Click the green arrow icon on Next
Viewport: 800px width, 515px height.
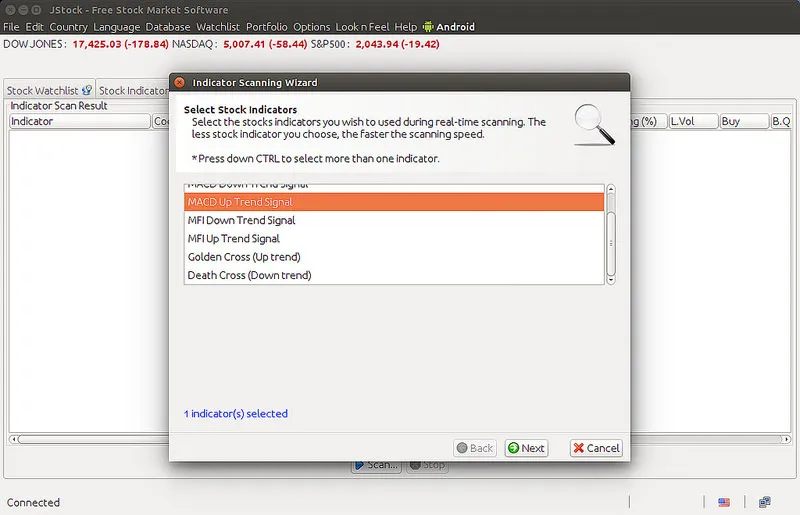tap(514, 448)
